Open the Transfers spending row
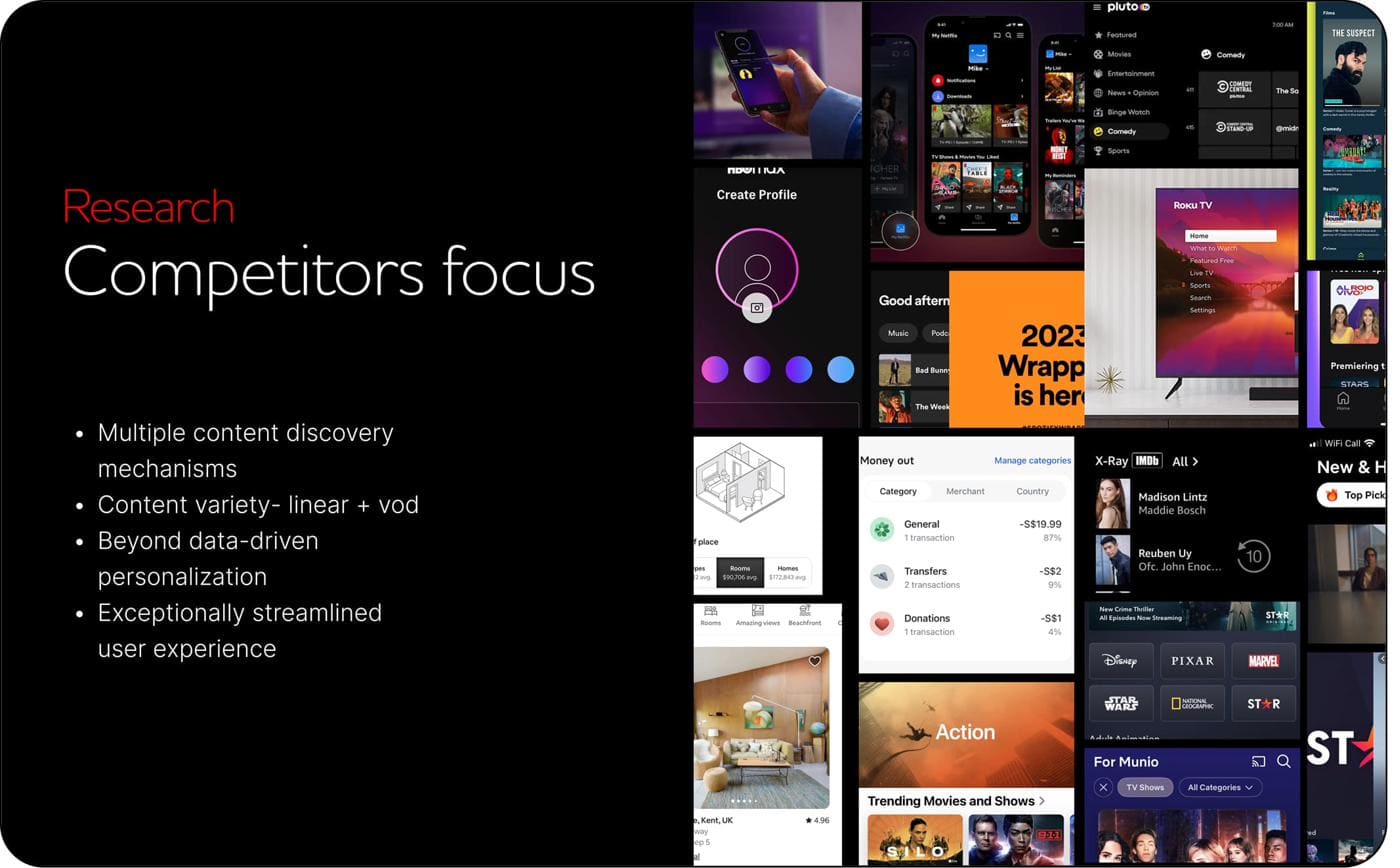The image size is (1400, 868). pos(965,577)
